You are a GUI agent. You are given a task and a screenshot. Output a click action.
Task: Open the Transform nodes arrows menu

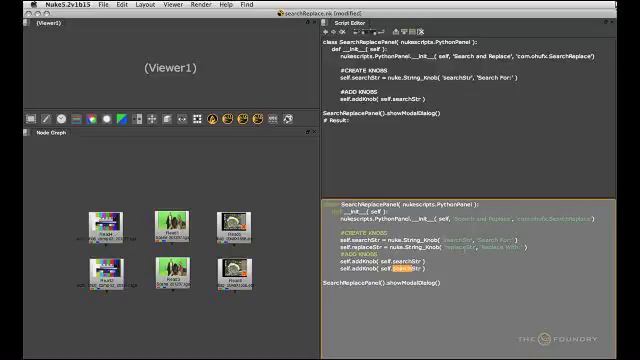152,119
